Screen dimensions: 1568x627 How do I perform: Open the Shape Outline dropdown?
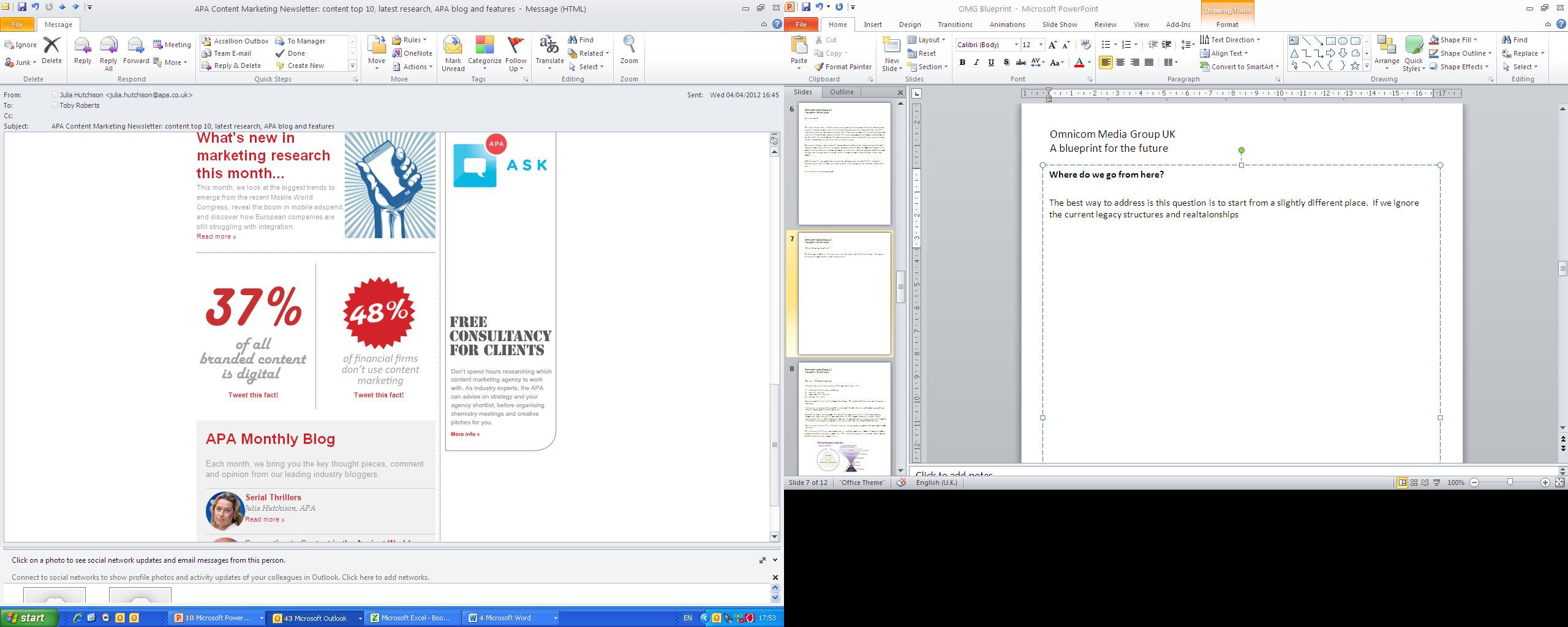1460,53
